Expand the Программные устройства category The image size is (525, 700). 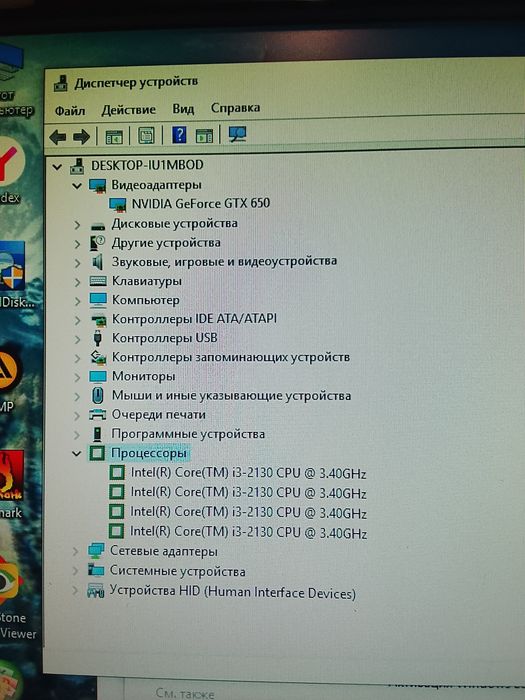[77, 435]
